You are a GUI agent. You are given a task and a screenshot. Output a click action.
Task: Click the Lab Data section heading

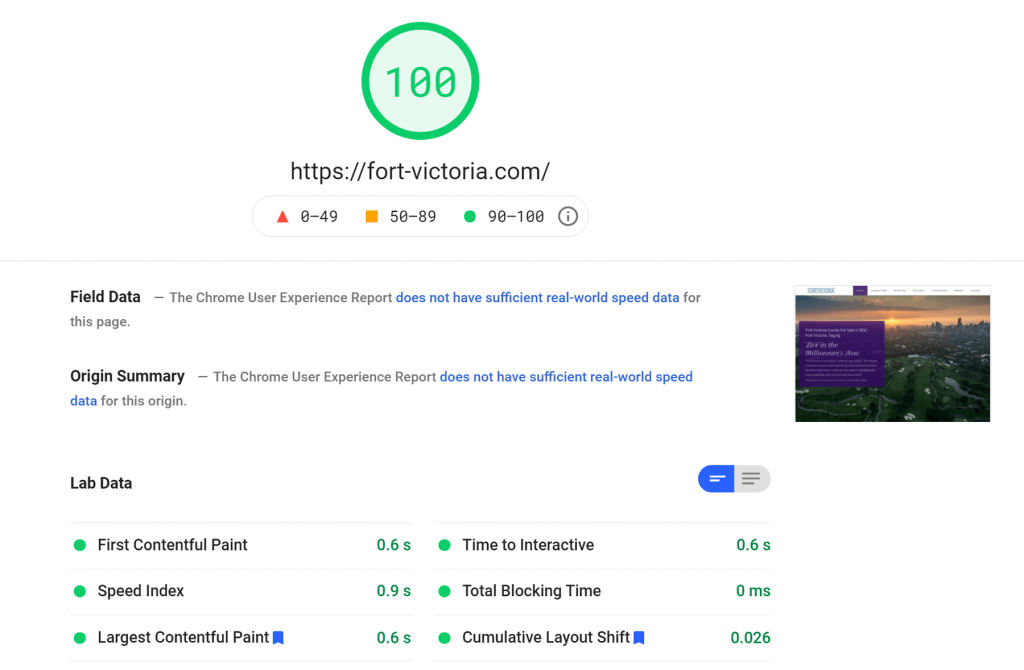pos(101,483)
